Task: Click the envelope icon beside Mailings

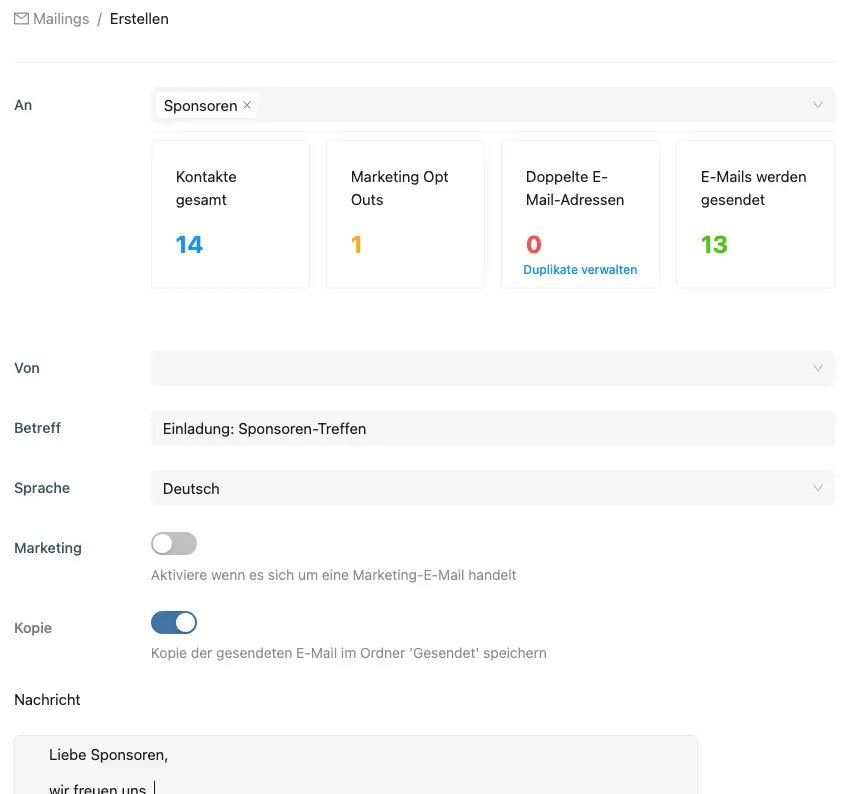Action: [x=21, y=19]
